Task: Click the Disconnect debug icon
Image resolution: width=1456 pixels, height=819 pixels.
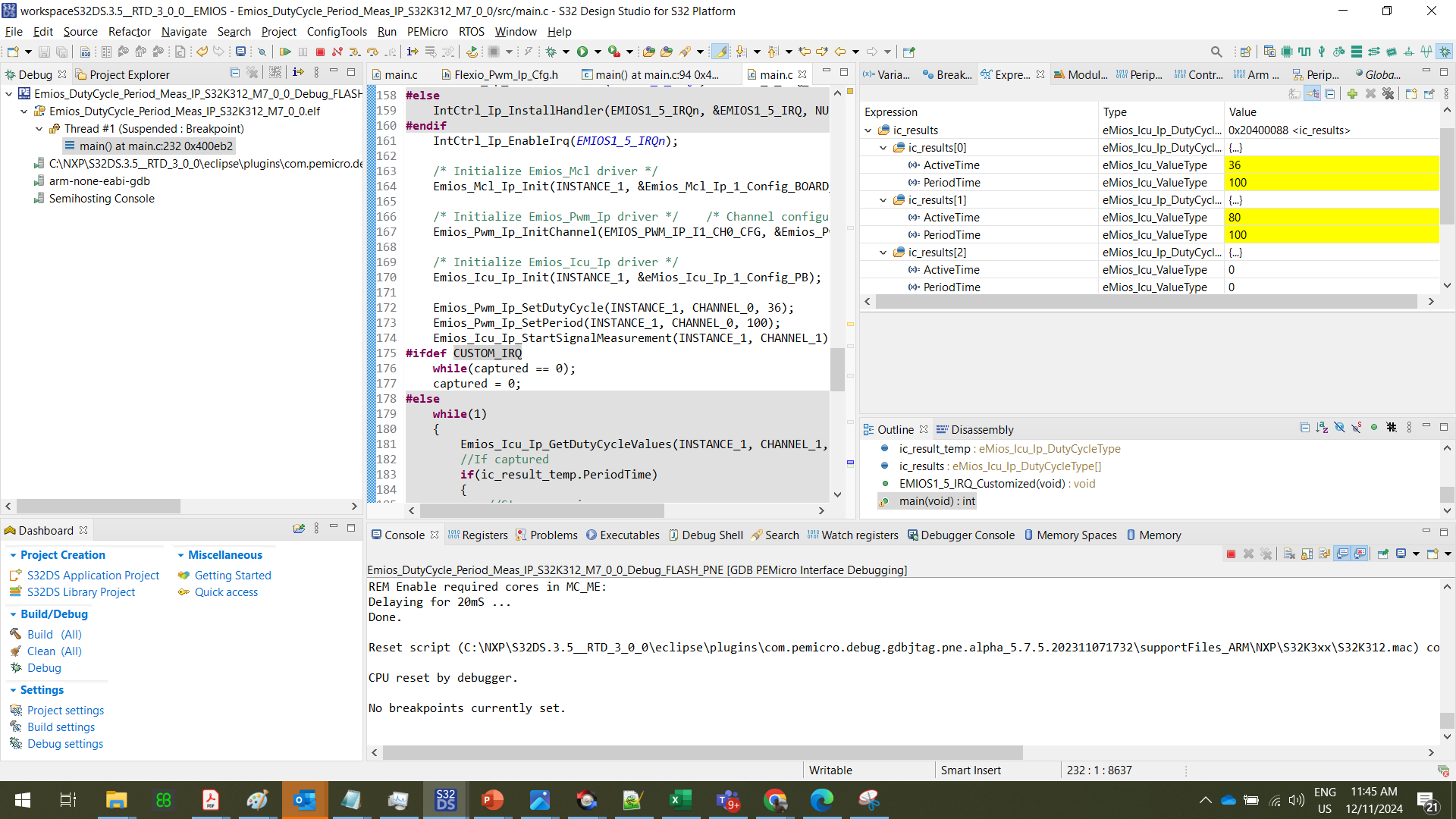Action: point(337,52)
